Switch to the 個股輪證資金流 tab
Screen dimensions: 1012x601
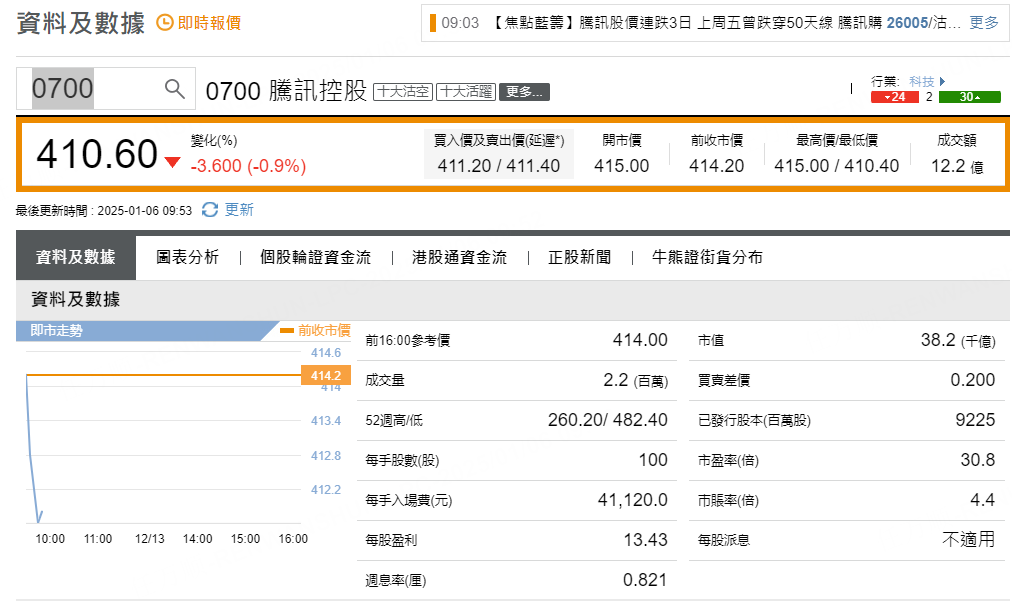tap(316, 257)
